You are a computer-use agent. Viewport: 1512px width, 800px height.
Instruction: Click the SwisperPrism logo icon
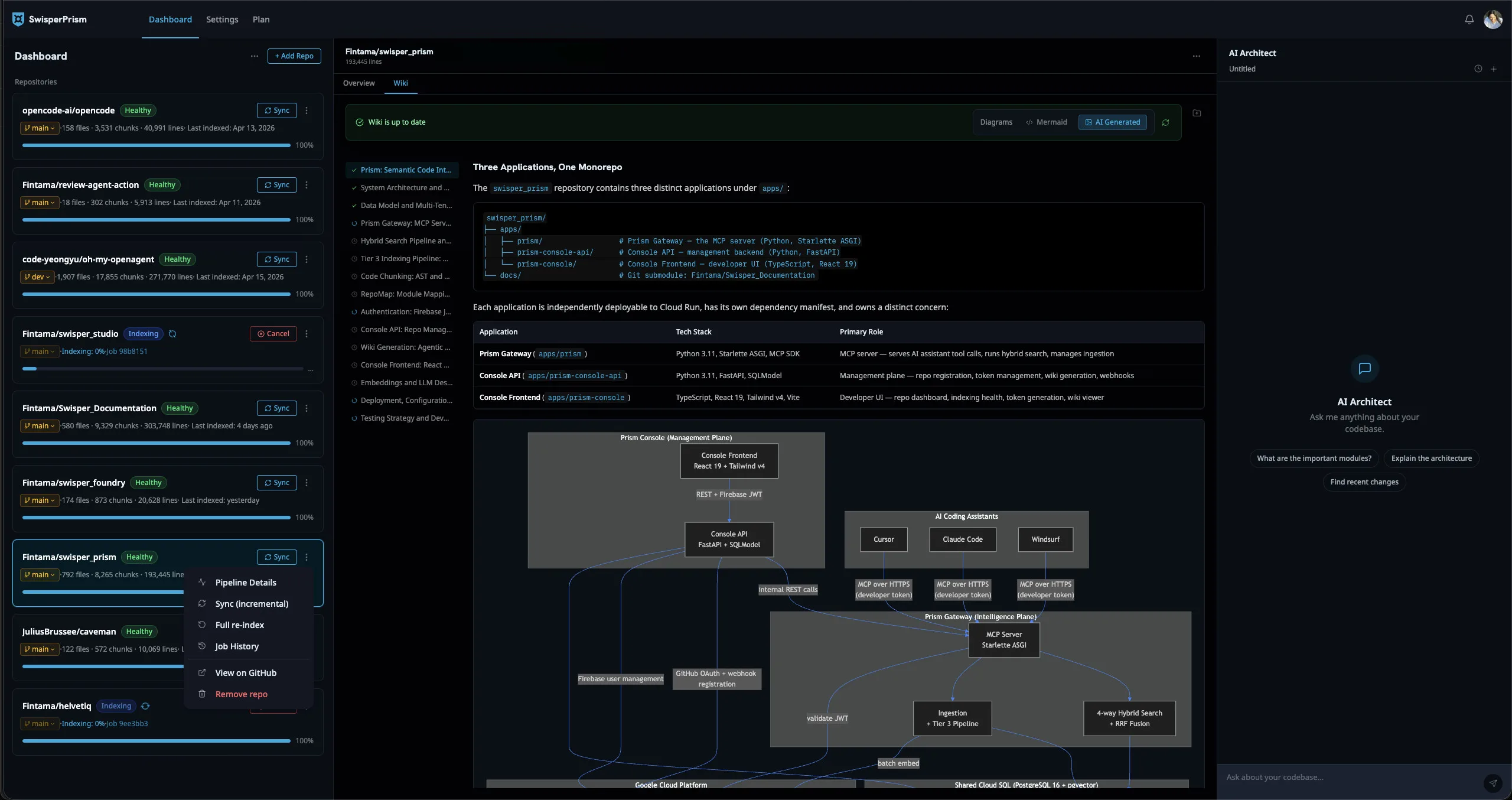[18, 19]
